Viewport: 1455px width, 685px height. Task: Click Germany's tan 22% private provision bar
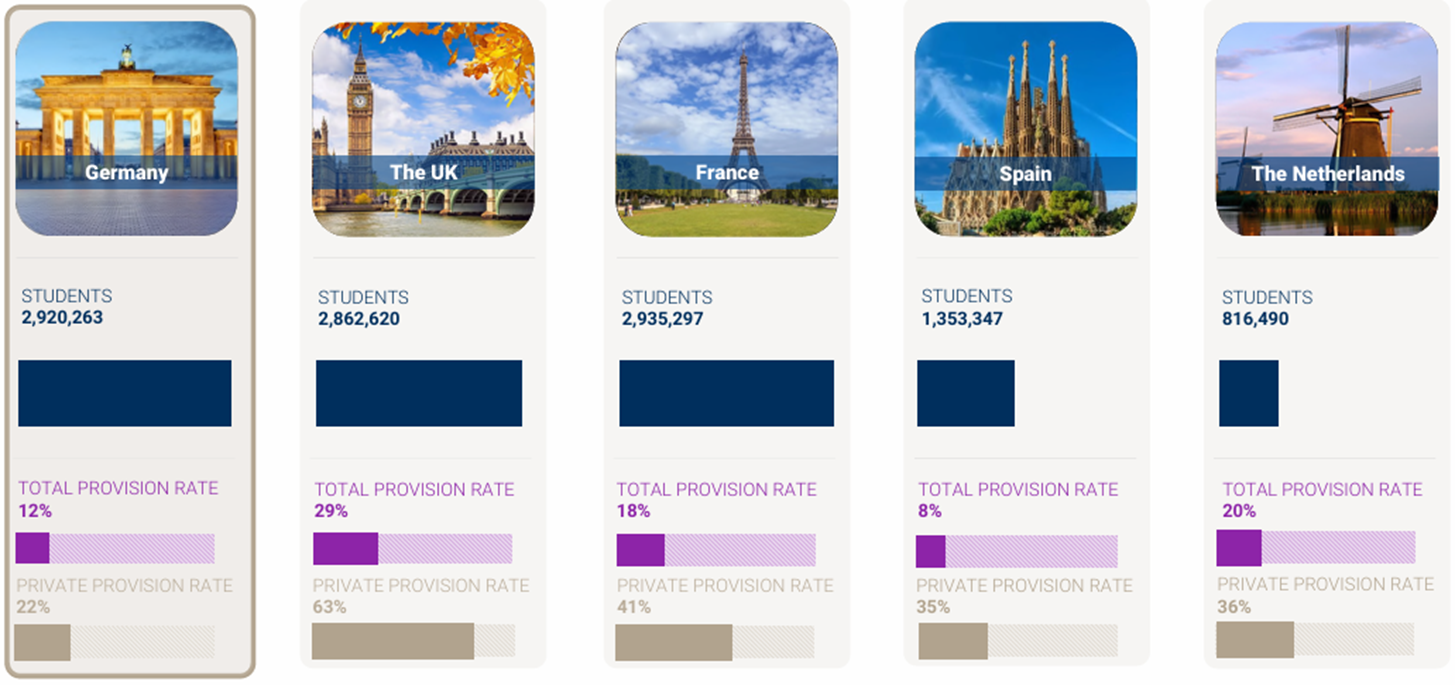[x=43, y=642]
